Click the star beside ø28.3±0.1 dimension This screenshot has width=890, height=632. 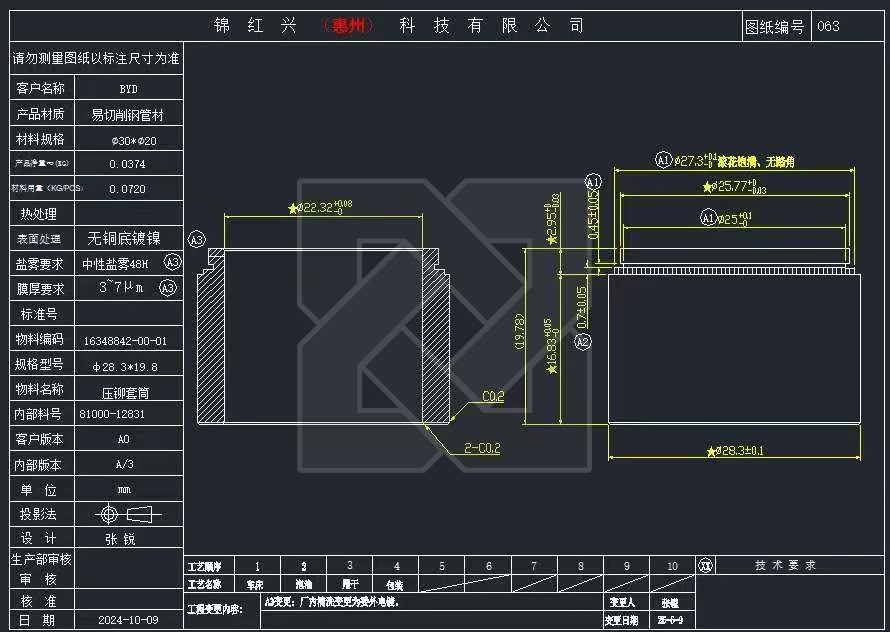[x=710, y=451]
